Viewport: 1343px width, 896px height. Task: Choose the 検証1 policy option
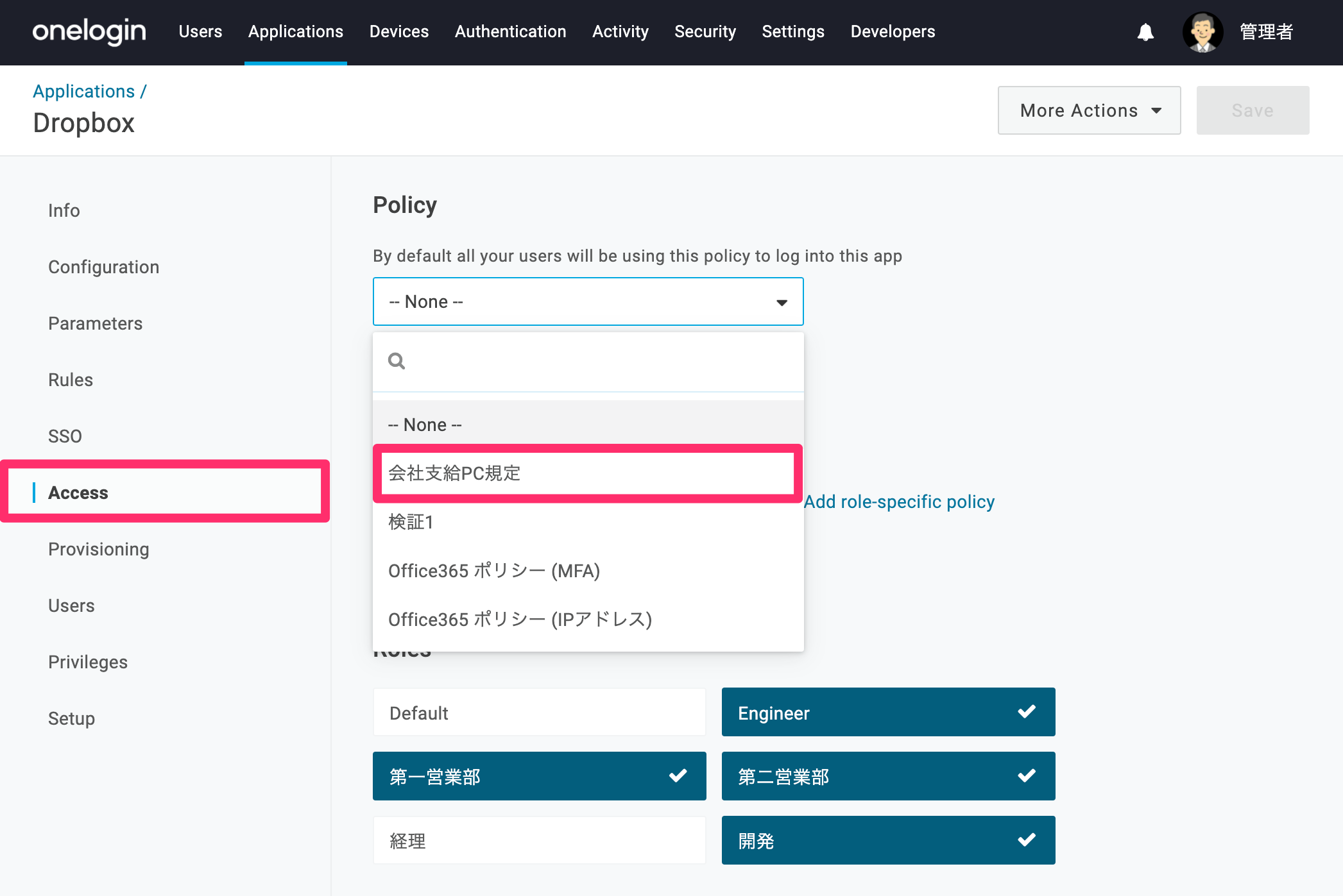coord(588,522)
